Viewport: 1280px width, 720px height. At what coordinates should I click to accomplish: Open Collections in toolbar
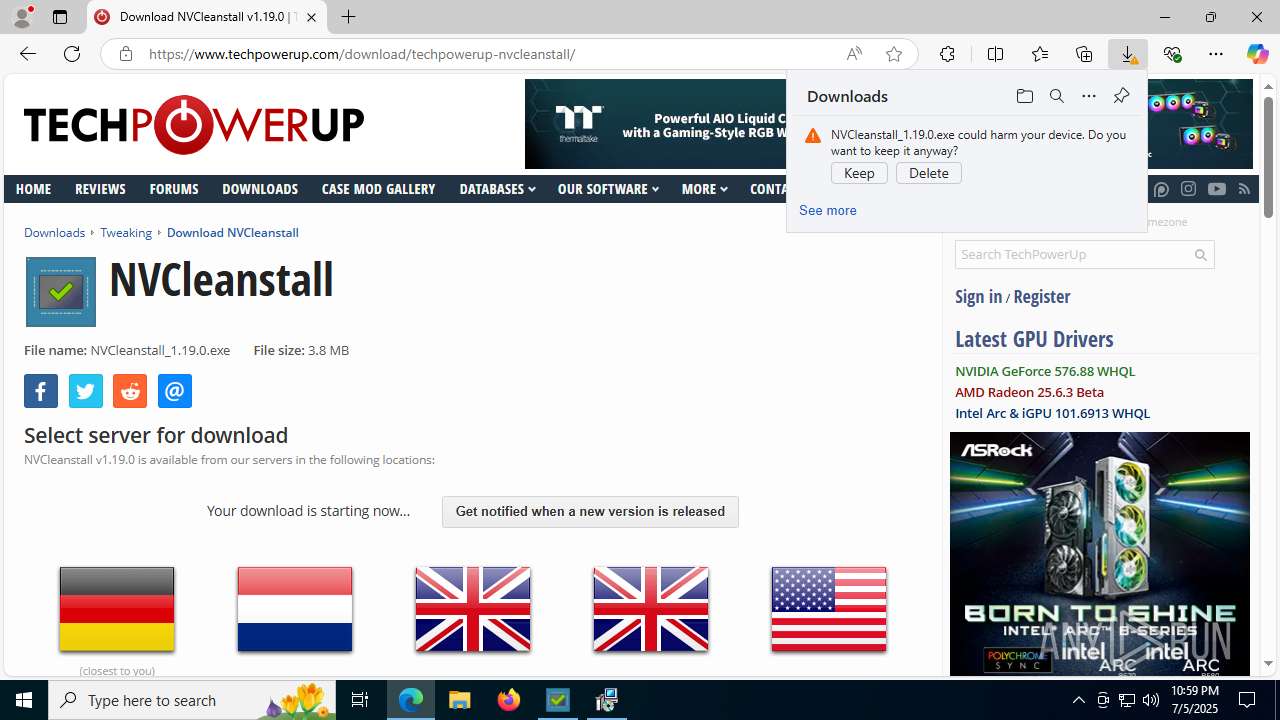point(1084,54)
